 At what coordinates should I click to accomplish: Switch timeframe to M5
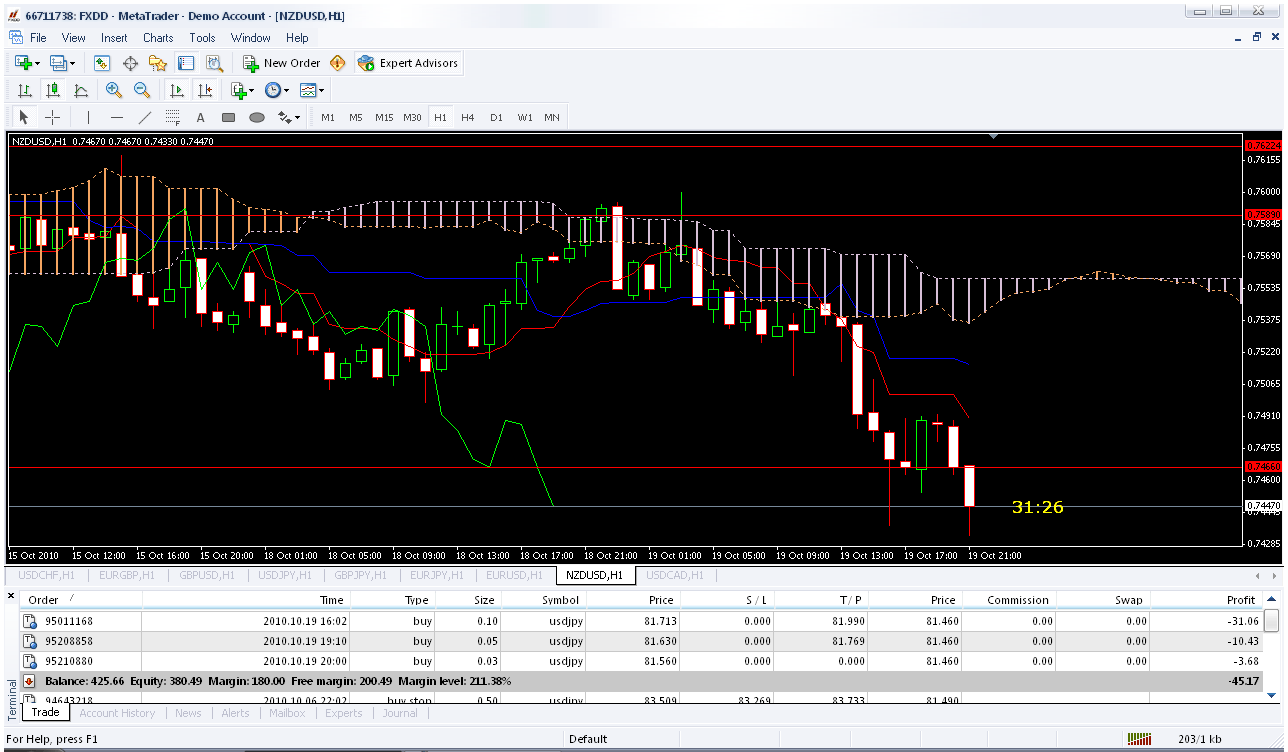tap(356, 117)
